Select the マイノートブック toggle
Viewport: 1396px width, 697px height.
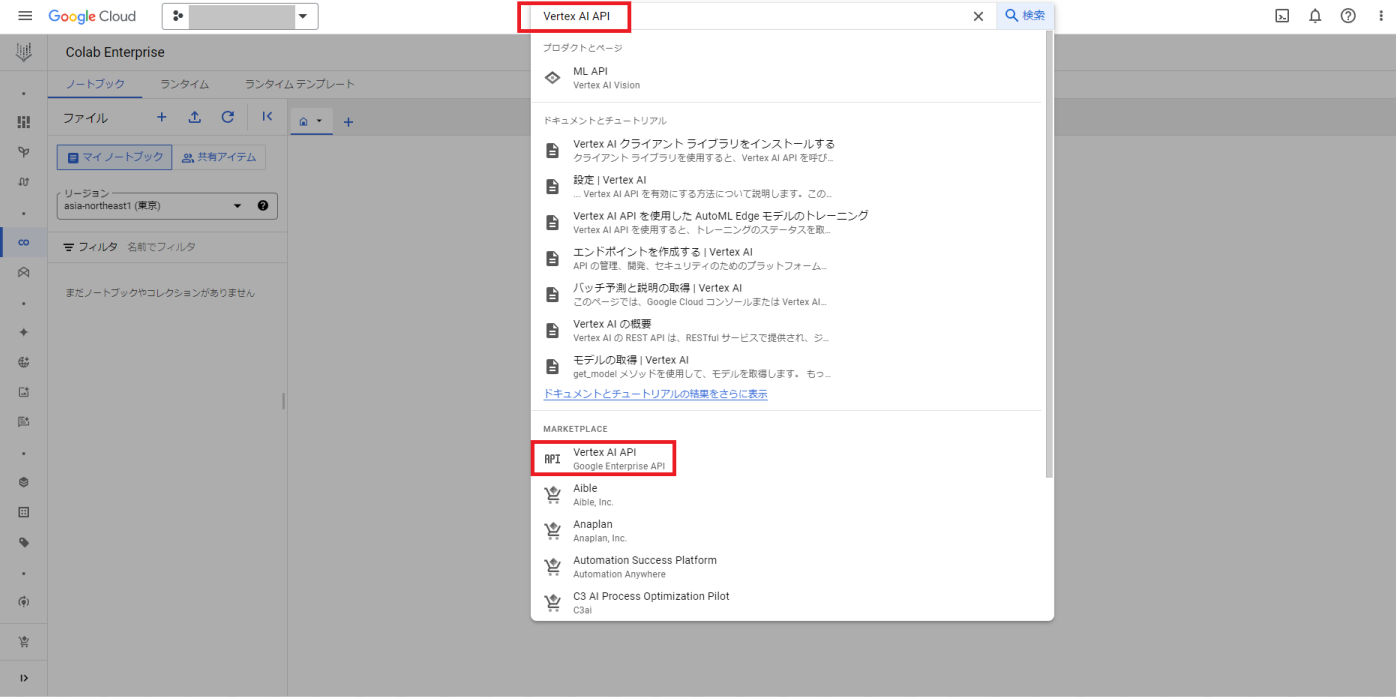113,157
